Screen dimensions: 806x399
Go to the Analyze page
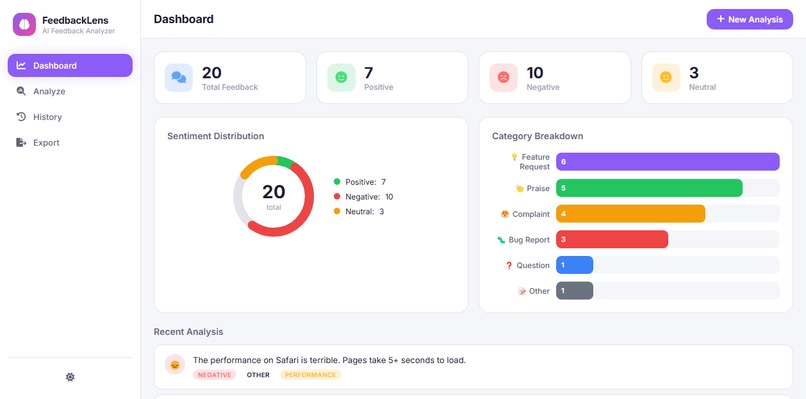pyautogui.click(x=70, y=91)
